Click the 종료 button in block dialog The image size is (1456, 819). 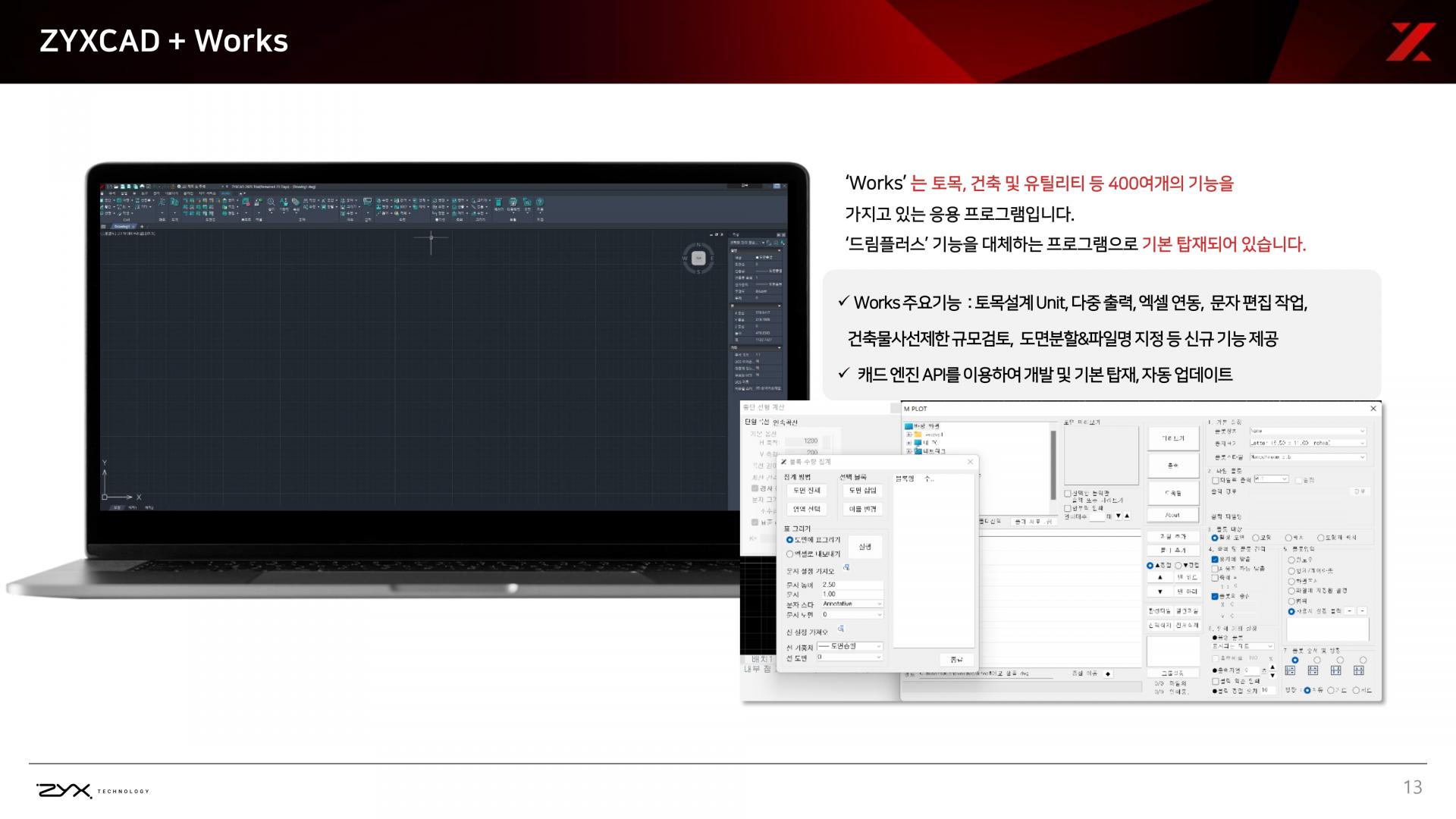pyautogui.click(x=956, y=660)
